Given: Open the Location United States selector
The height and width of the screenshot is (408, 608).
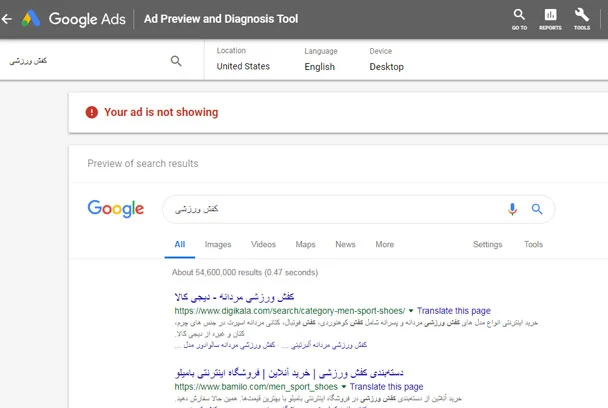Looking at the screenshot, I should point(243,59).
